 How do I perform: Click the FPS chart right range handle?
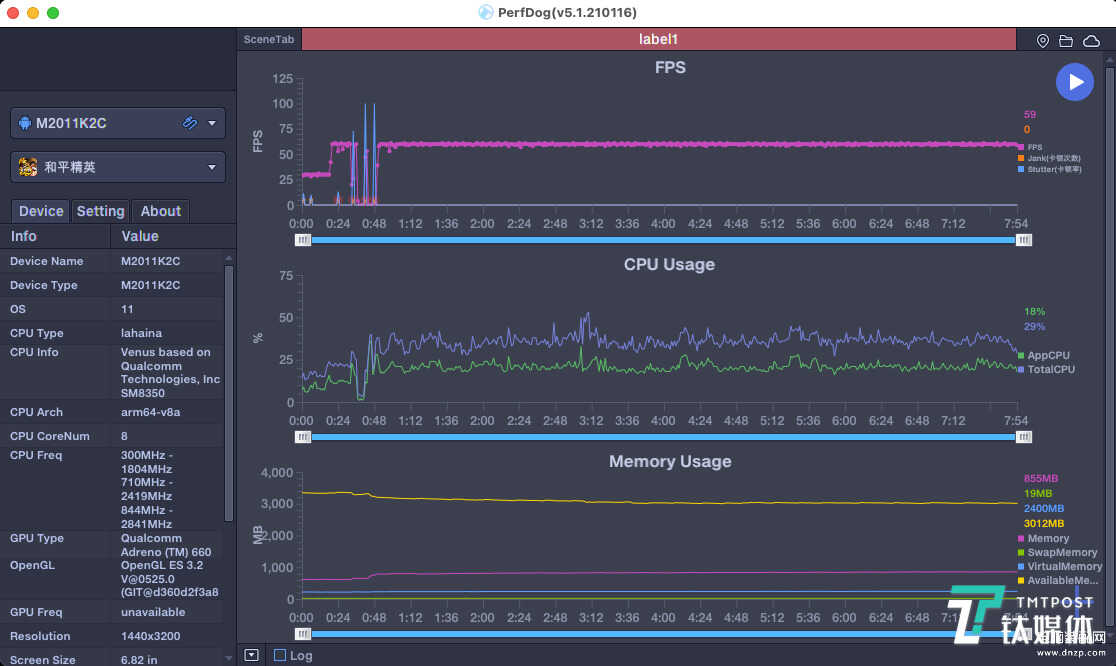[x=1023, y=240]
